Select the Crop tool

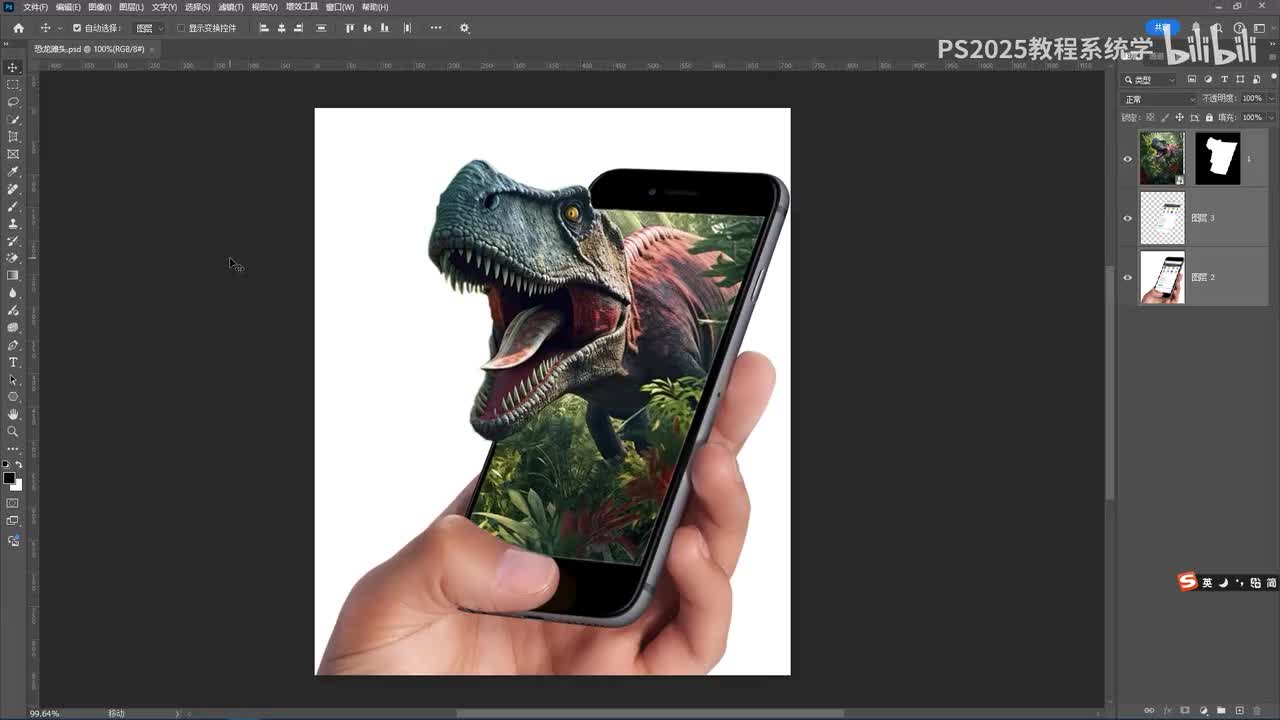coord(13,137)
